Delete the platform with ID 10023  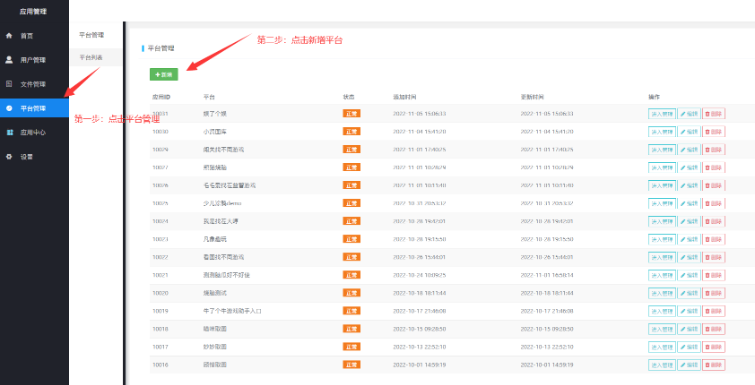tap(714, 239)
